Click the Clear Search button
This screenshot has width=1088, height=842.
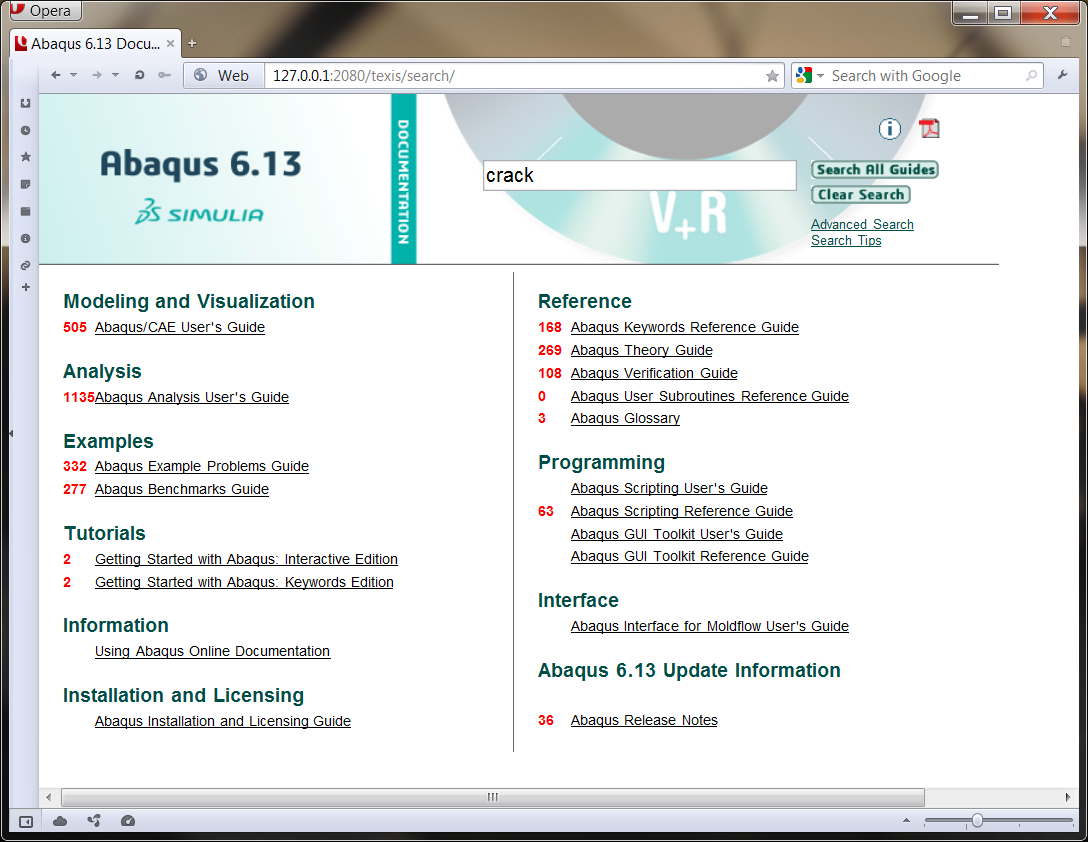click(860, 195)
